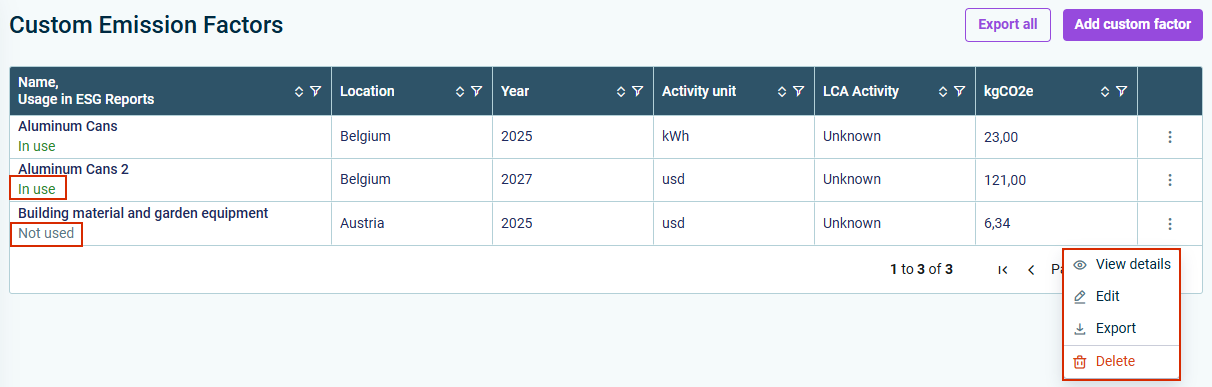This screenshot has width=1212, height=387.
Task: Choose Edit in the context menu
Action: coord(1121,296)
